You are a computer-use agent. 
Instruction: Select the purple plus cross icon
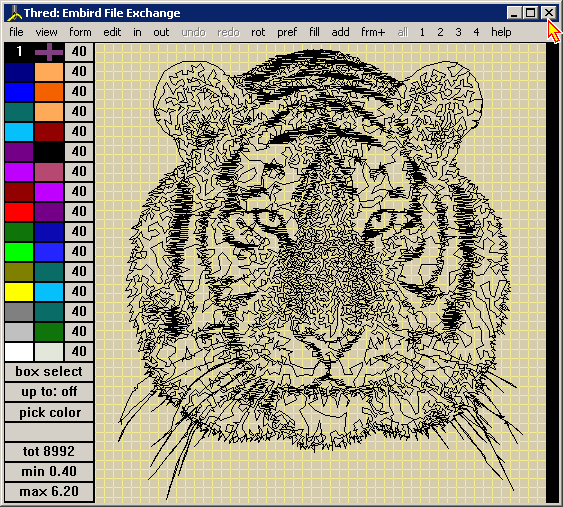(49, 52)
